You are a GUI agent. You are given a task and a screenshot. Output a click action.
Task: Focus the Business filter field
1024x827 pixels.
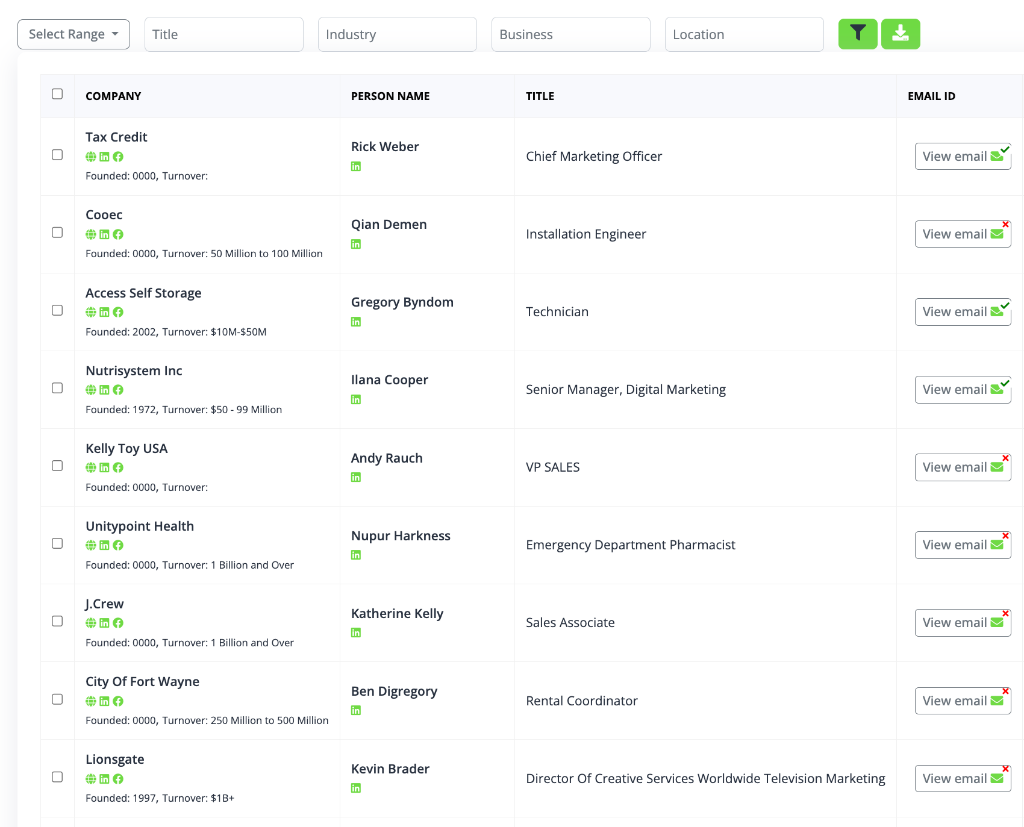tap(571, 34)
